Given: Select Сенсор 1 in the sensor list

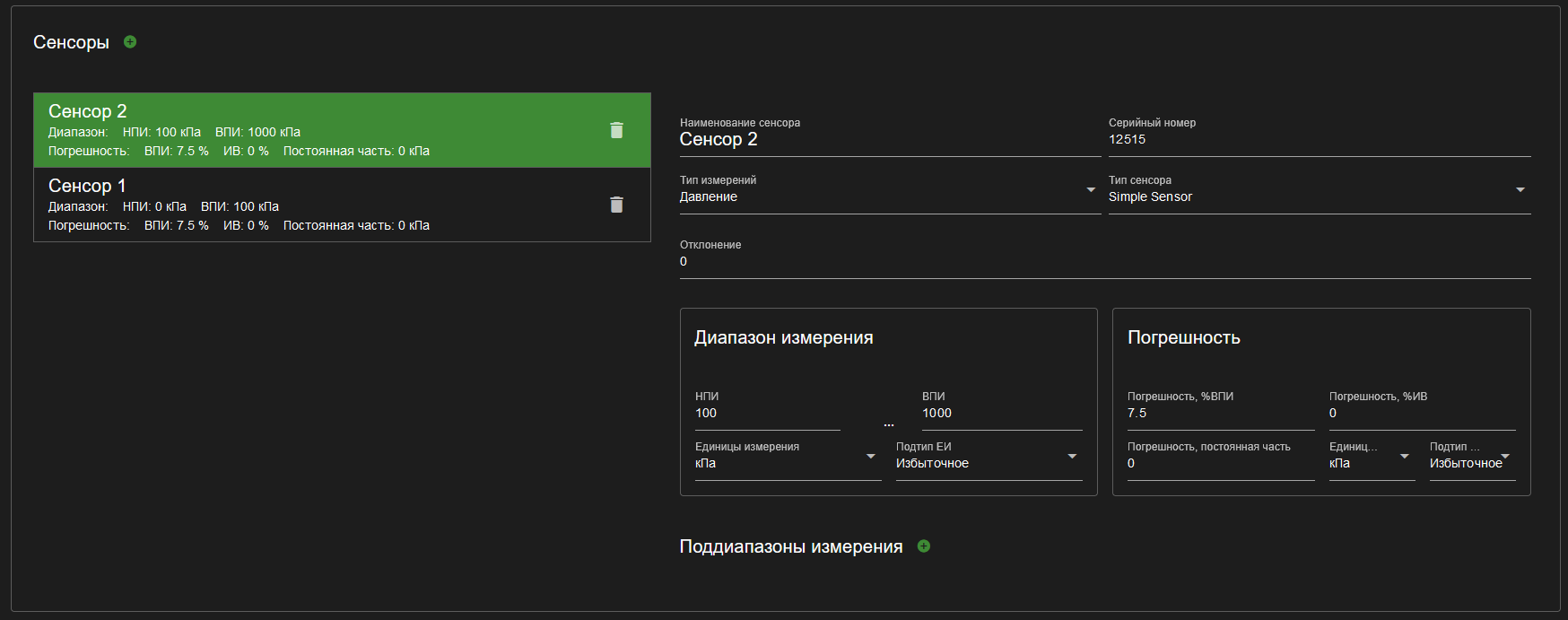Looking at the screenshot, I should coord(342,205).
